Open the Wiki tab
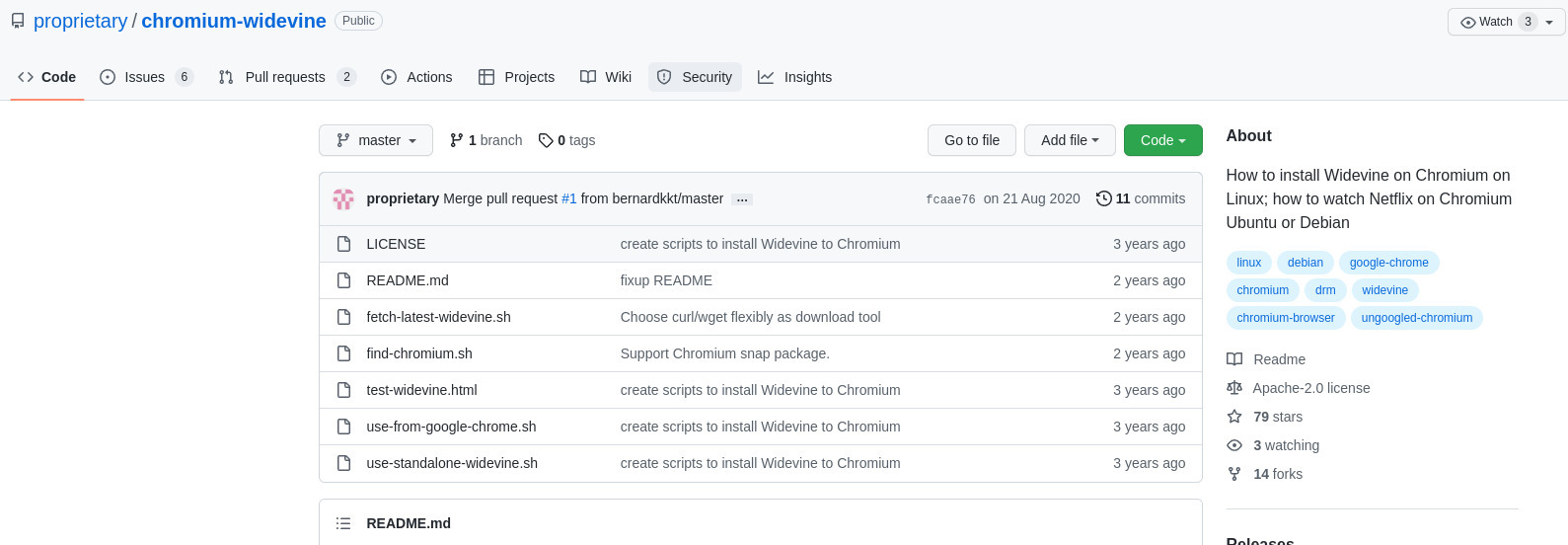The image size is (1568, 545). [x=606, y=77]
